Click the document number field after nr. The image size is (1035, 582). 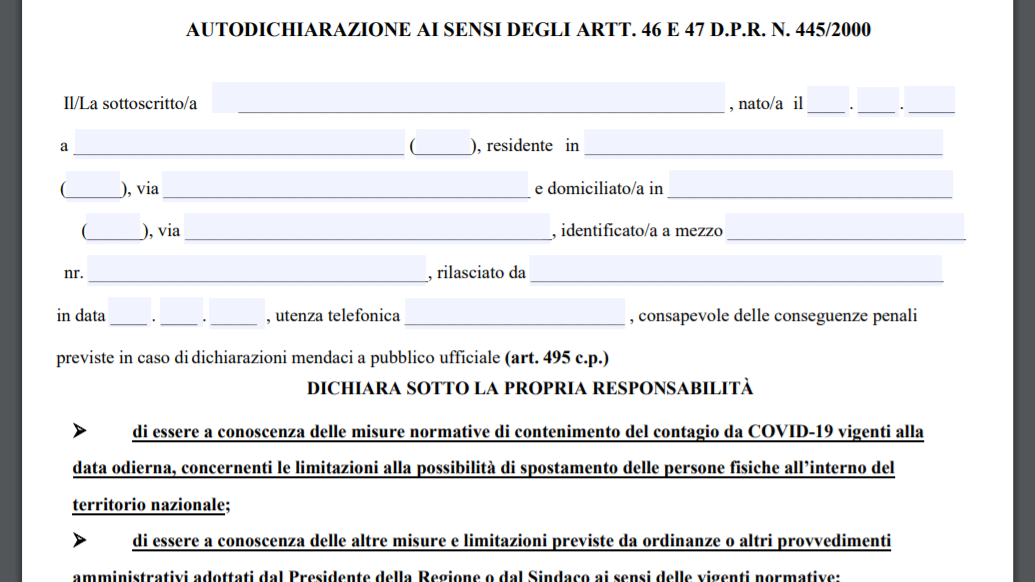click(257, 269)
